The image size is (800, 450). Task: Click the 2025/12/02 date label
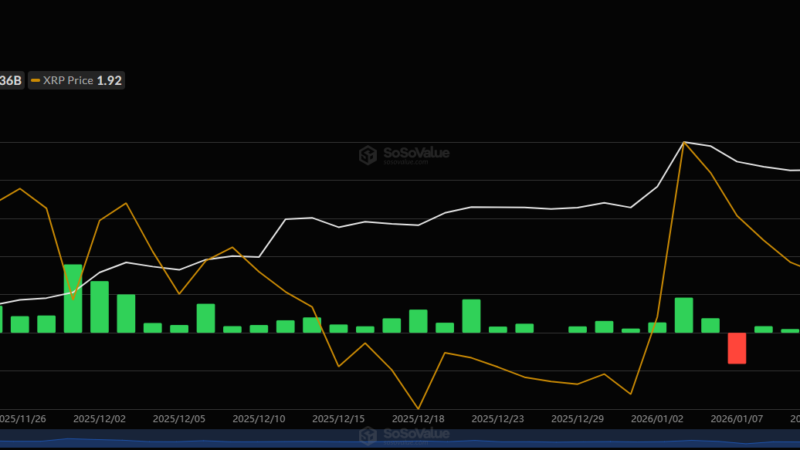(x=99, y=419)
